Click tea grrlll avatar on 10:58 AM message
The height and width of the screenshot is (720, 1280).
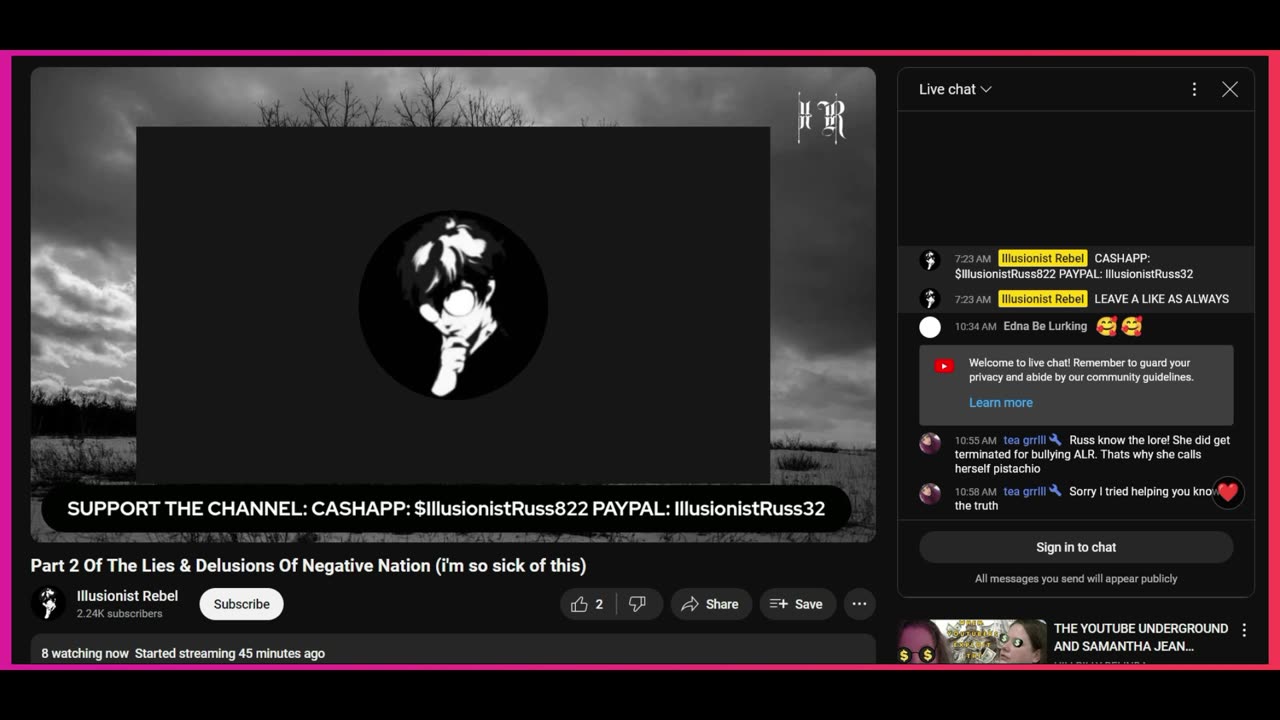coord(930,493)
